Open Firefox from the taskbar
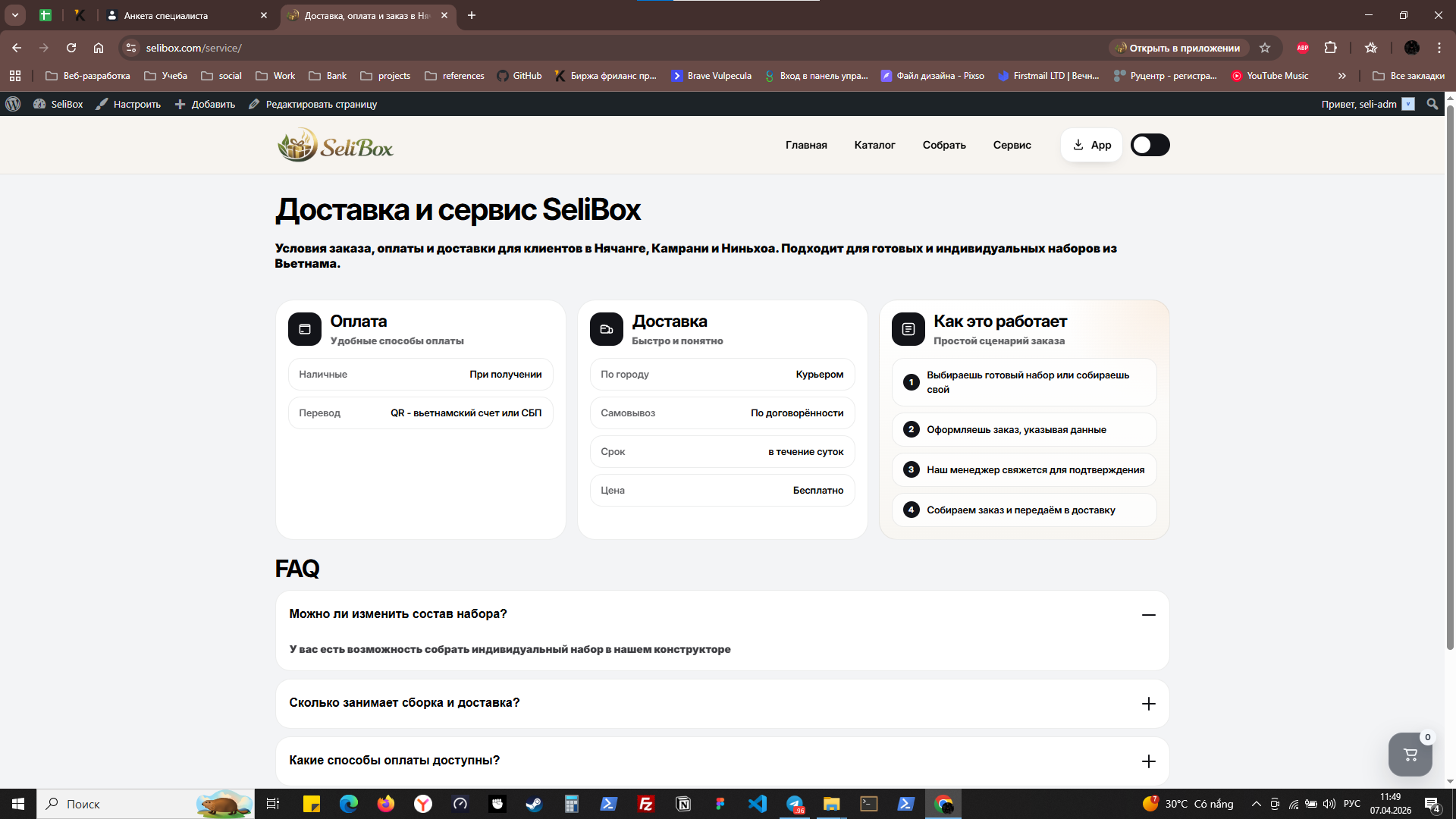Screen dimensions: 1456x819 [x=386, y=804]
